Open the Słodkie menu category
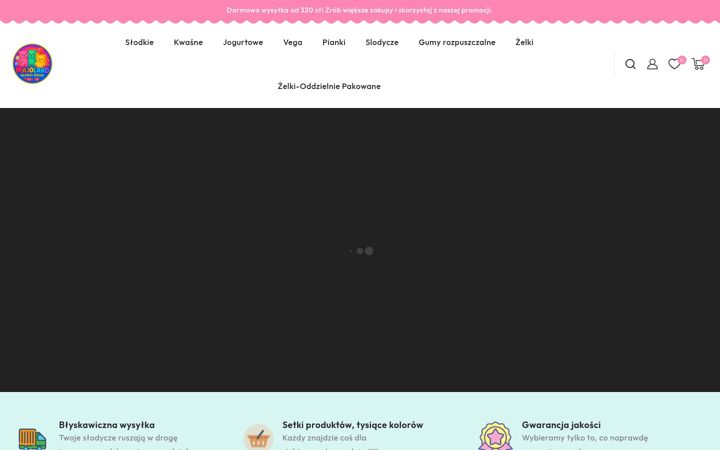This screenshot has width=720, height=450. point(139,42)
